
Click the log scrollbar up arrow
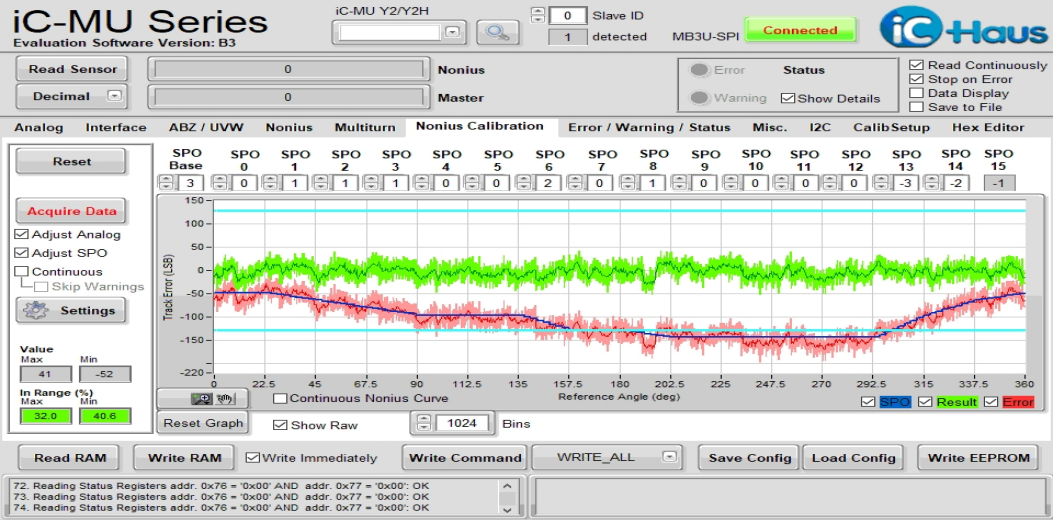pos(507,485)
